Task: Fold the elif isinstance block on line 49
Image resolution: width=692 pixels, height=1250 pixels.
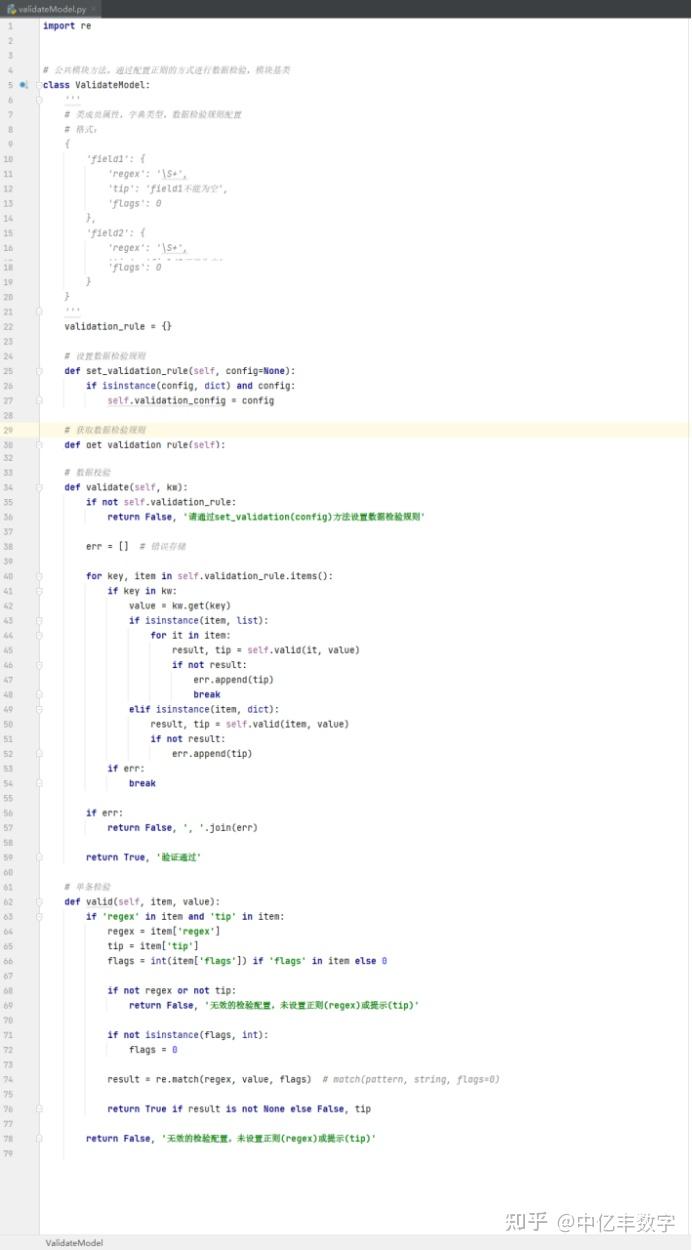Action: (40, 709)
